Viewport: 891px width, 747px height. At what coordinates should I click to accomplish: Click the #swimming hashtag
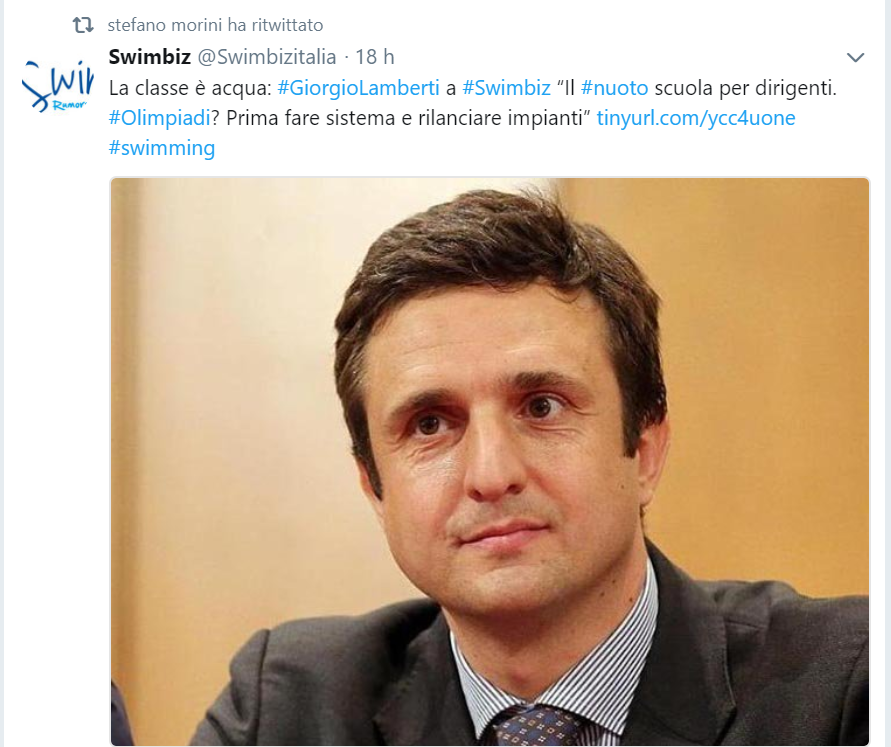pos(162,148)
